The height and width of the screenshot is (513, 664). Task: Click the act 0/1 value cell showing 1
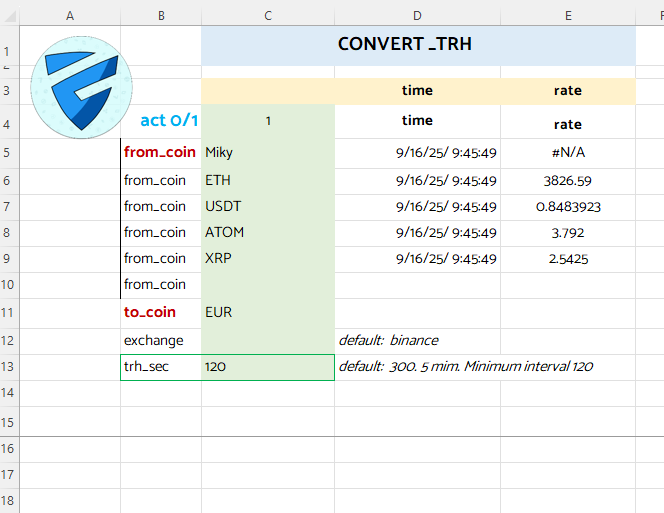click(x=267, y=121)
